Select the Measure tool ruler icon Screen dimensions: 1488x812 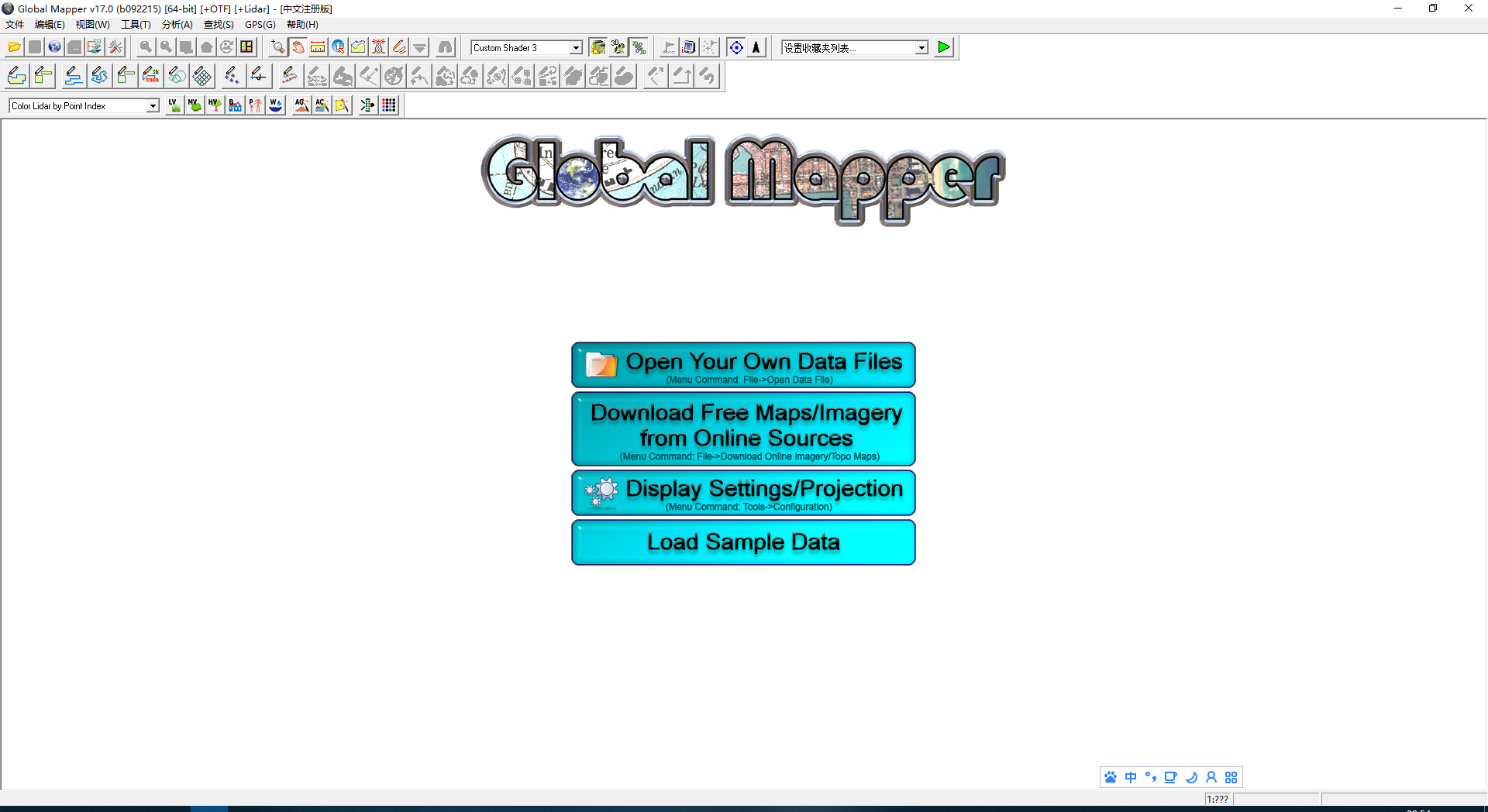click(318, 47)
